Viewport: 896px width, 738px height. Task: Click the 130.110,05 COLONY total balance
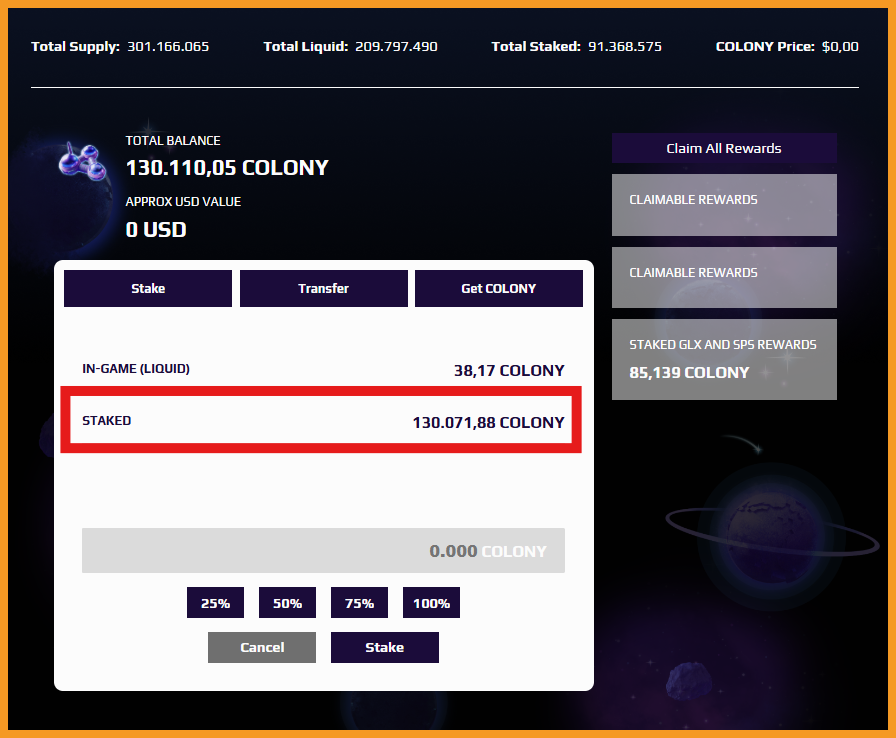click(227, 168)
